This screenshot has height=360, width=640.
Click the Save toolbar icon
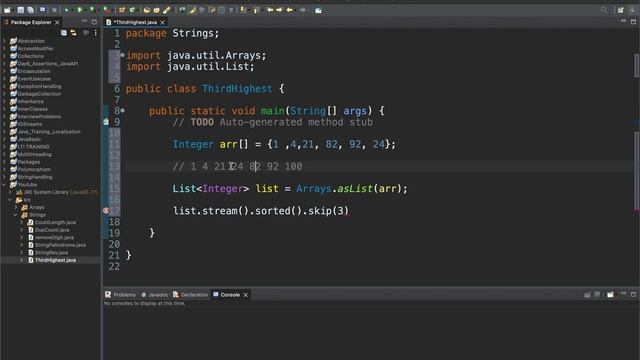click(20, 10)
